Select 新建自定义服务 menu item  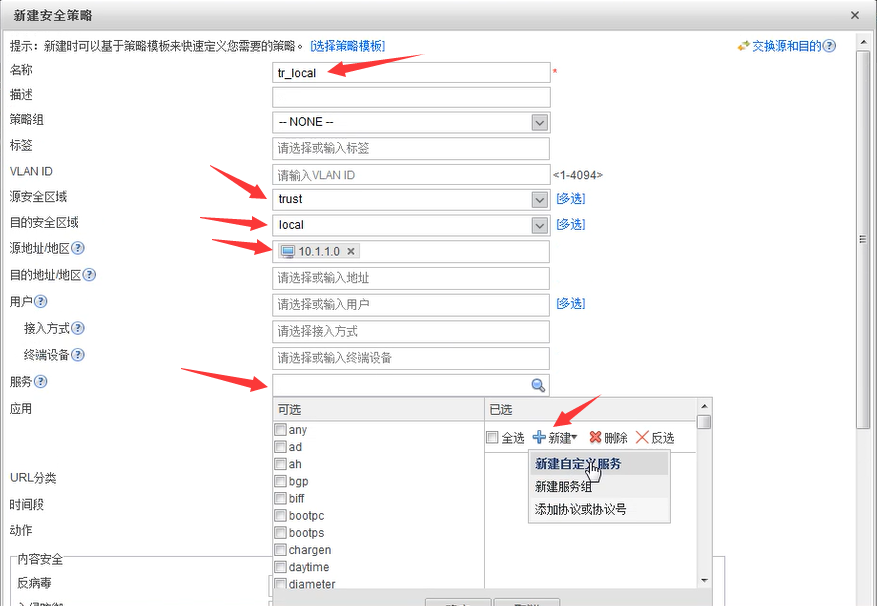598,464
